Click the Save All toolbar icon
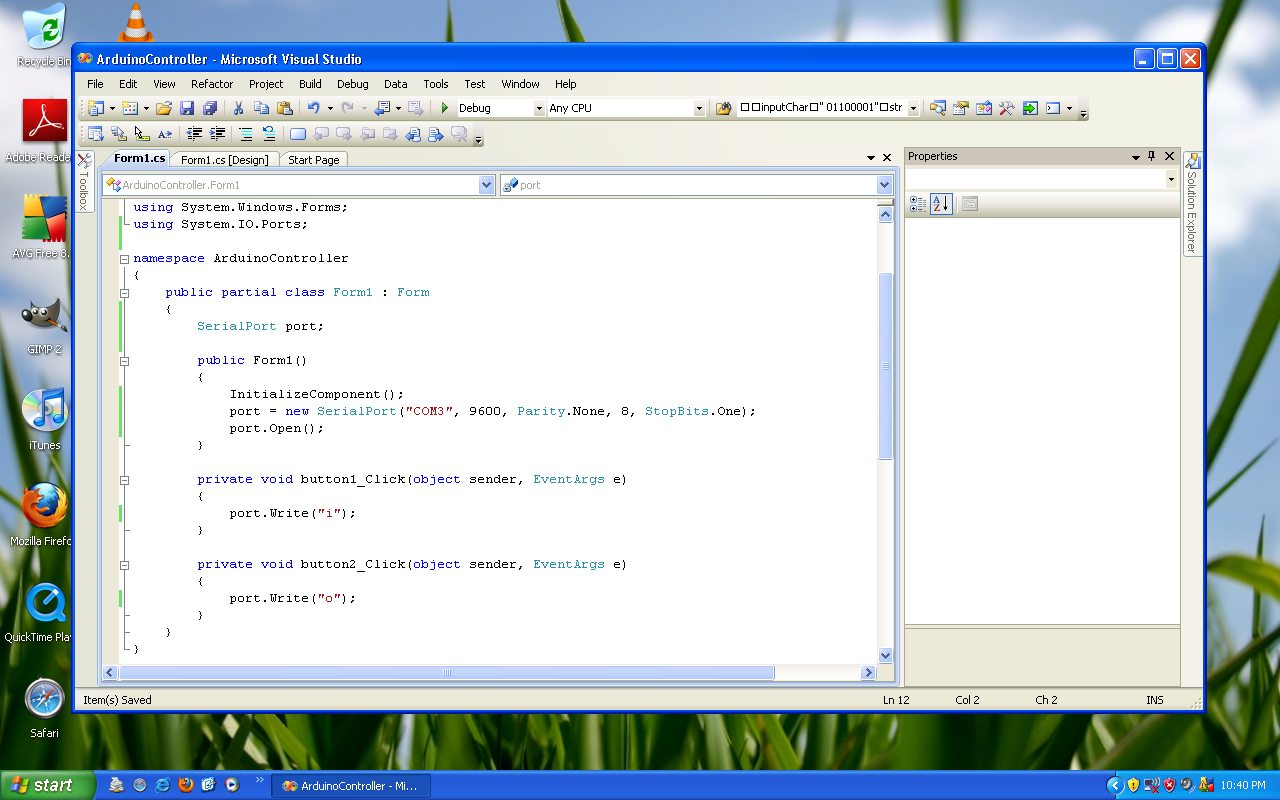The width and height of the screenshot is (1280, 800). tap(210, 108)
